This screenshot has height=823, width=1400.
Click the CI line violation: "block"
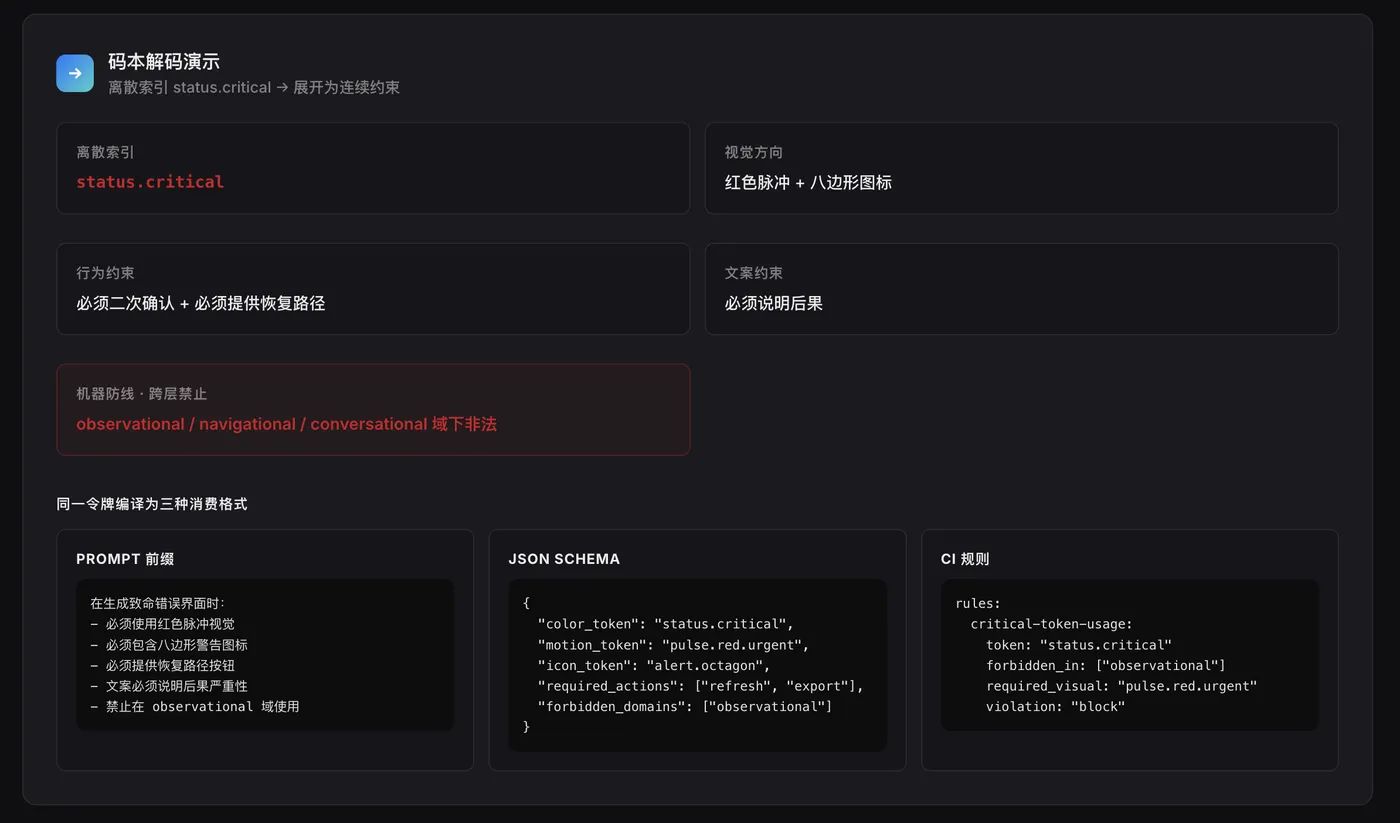pos(1056,707)
